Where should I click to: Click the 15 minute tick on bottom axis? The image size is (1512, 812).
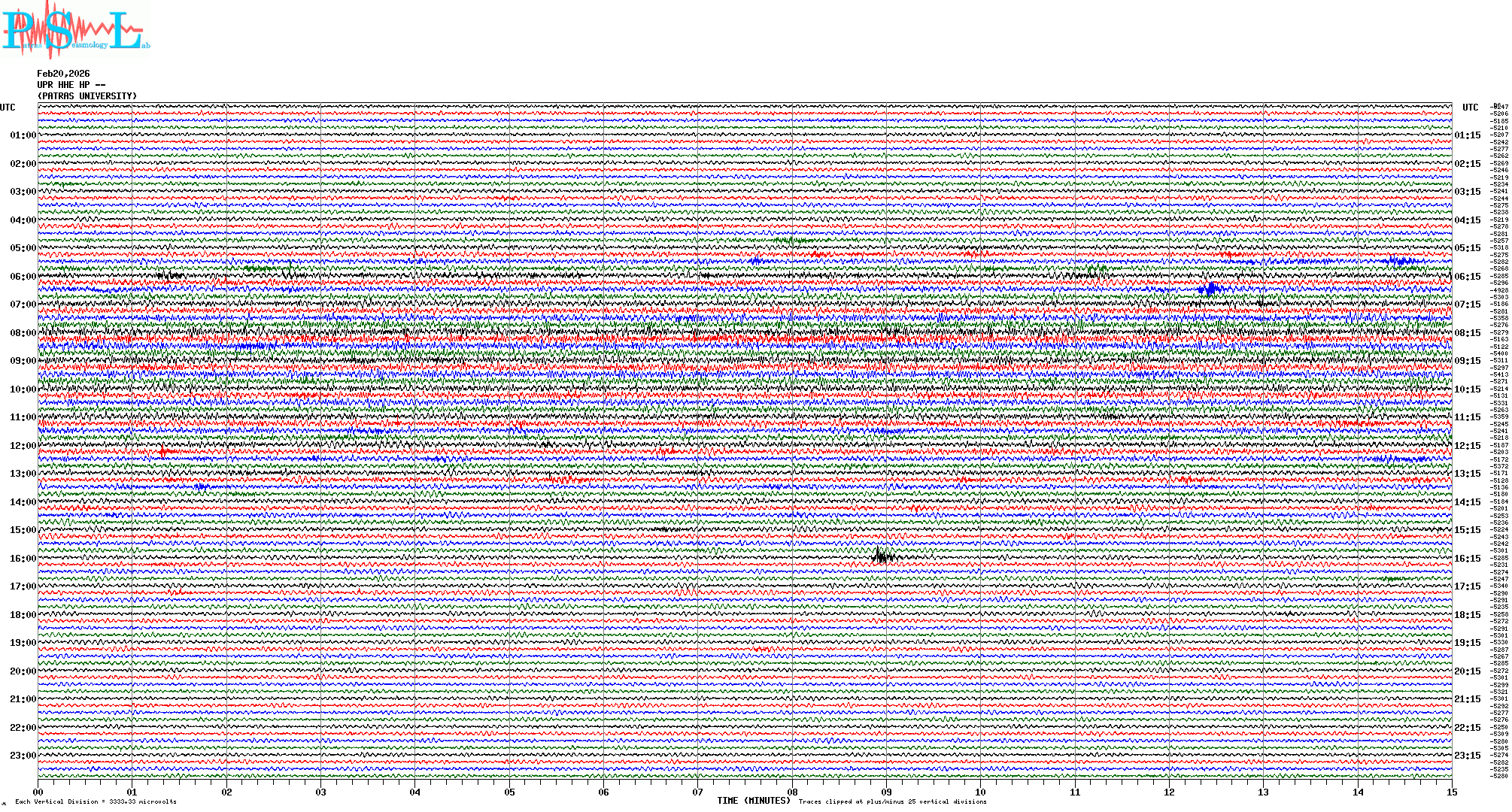(1451, 792)
